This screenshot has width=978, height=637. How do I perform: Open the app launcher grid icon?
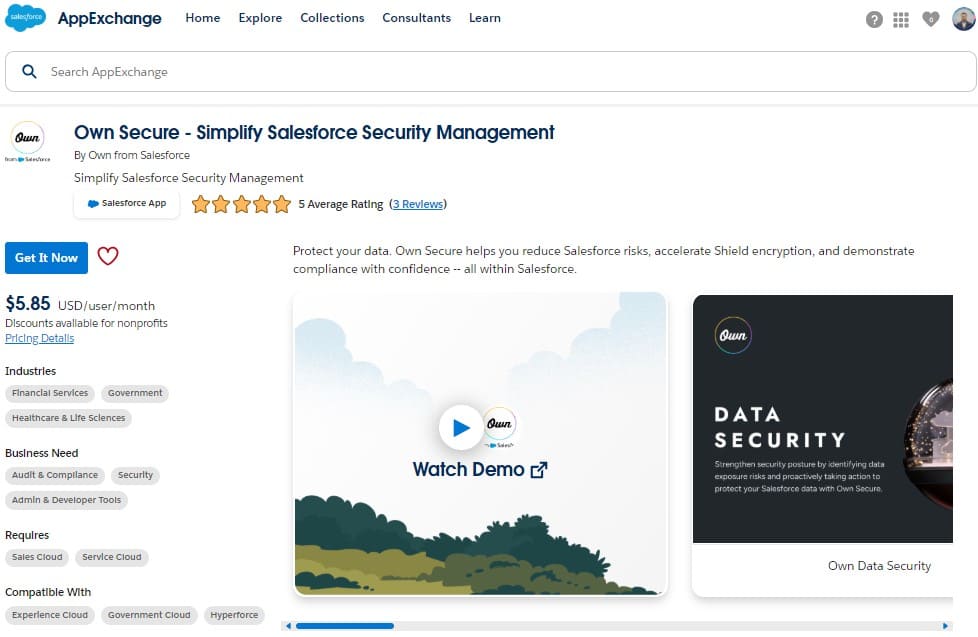tap(901, 20)
